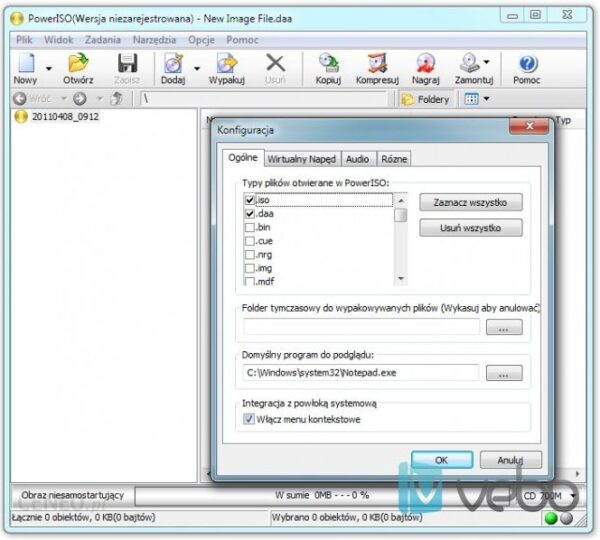The image size is (600, 540).
Task: Open the Widok menu
Action: [59, 40]
